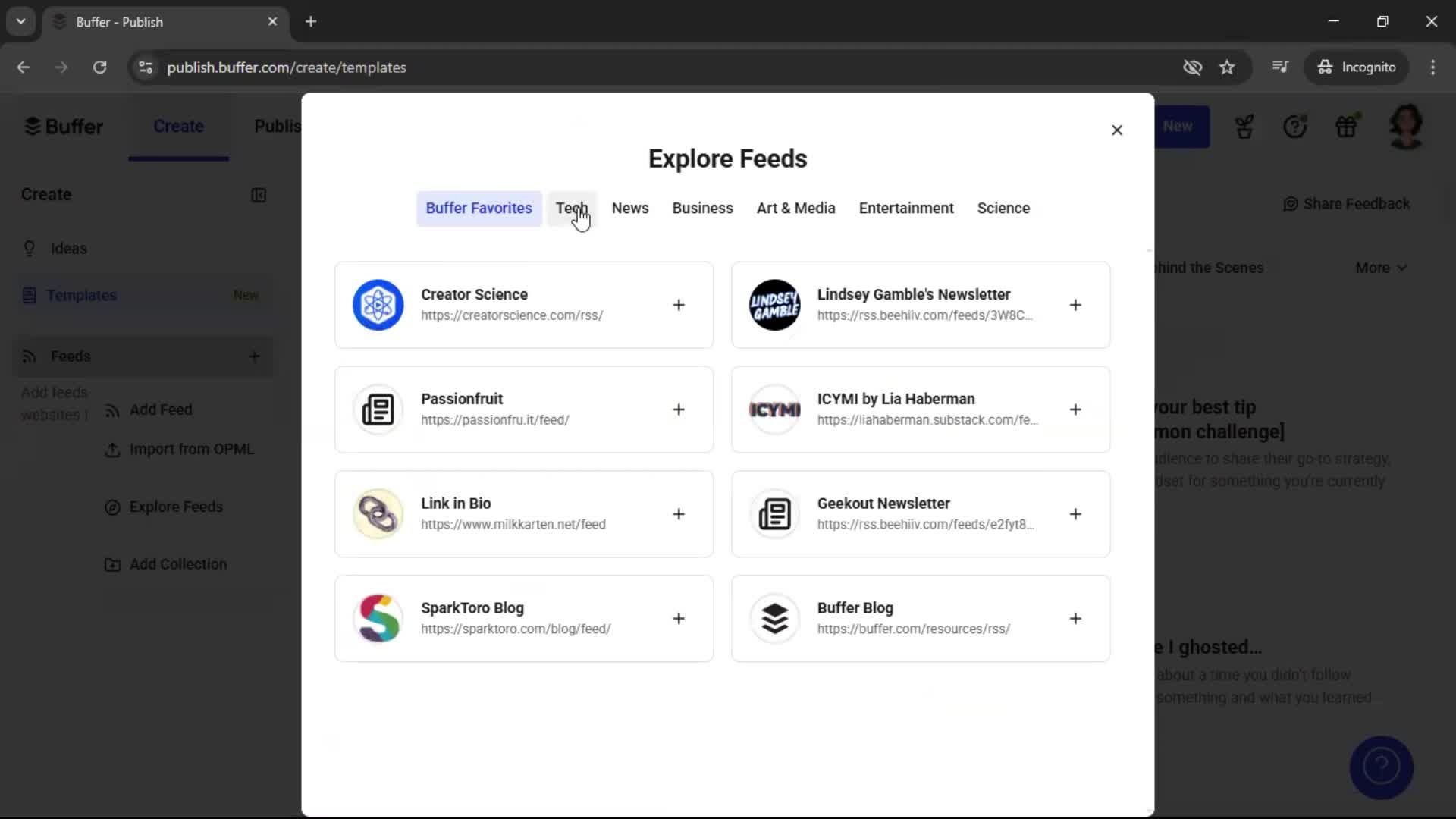Close the Explore Feeds dialog
1456x819 pixels.
[1117, 130]
